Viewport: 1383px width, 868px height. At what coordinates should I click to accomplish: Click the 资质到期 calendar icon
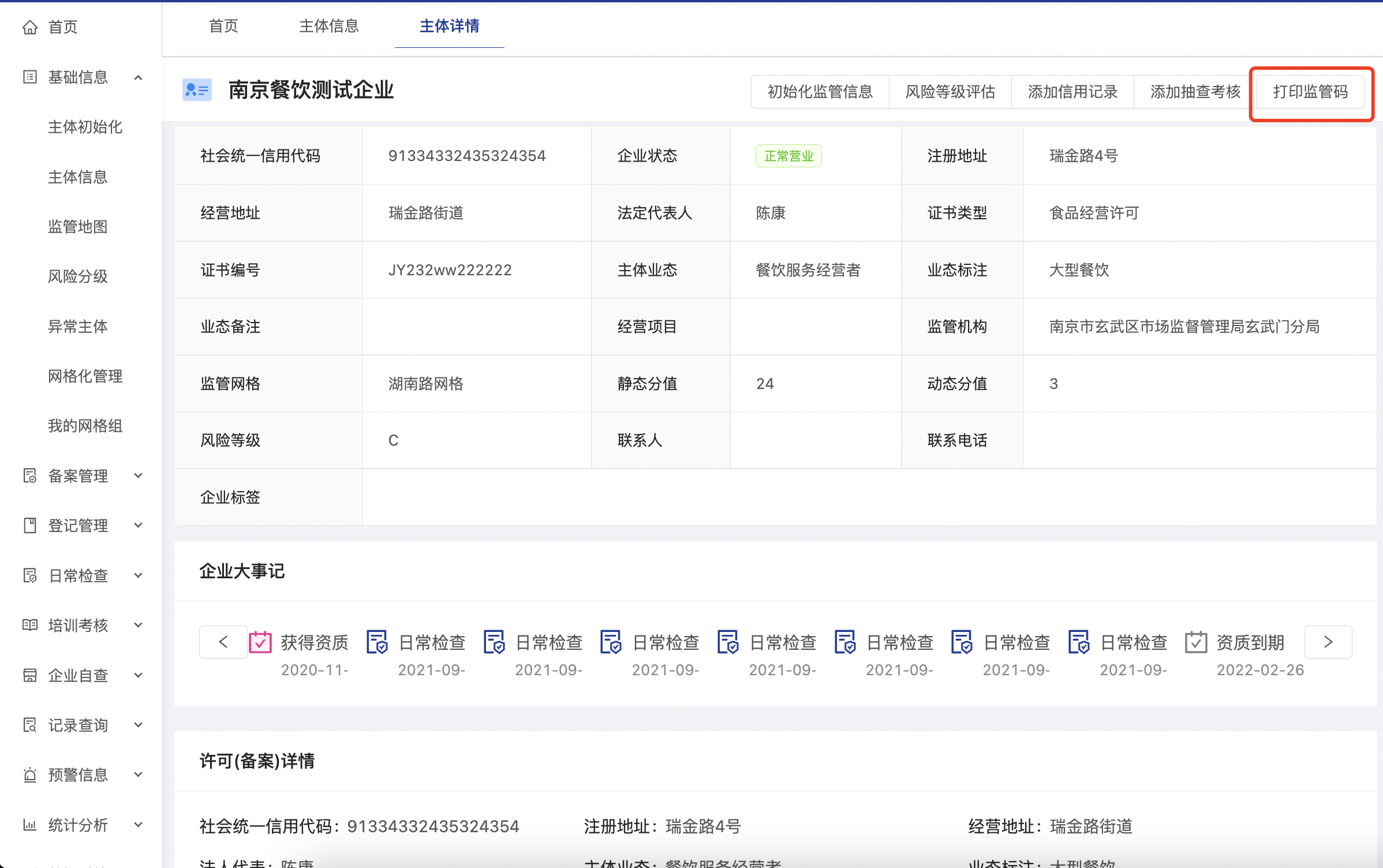tap(1195, 642)
